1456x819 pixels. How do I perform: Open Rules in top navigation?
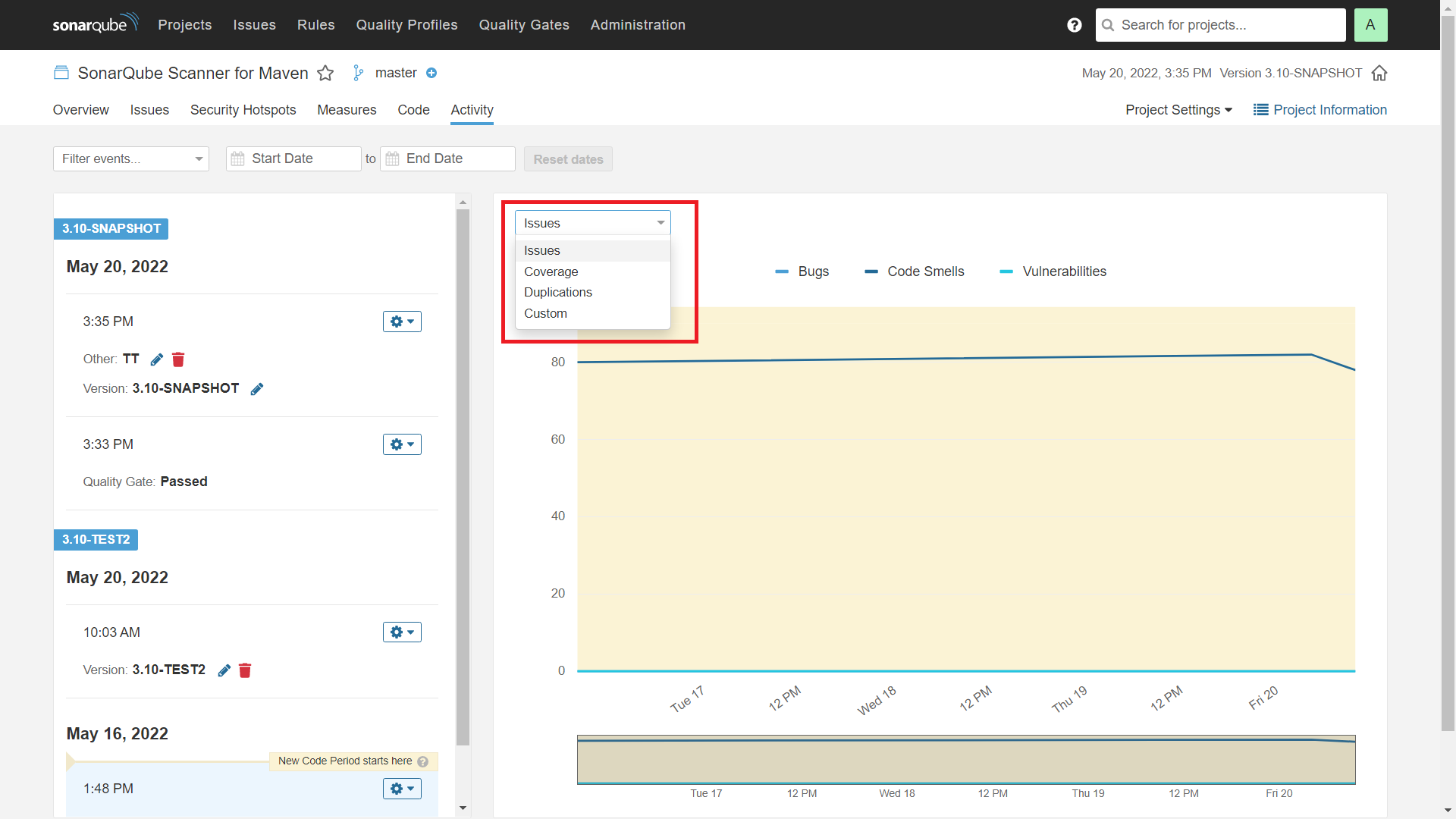(x=315, y=25)
